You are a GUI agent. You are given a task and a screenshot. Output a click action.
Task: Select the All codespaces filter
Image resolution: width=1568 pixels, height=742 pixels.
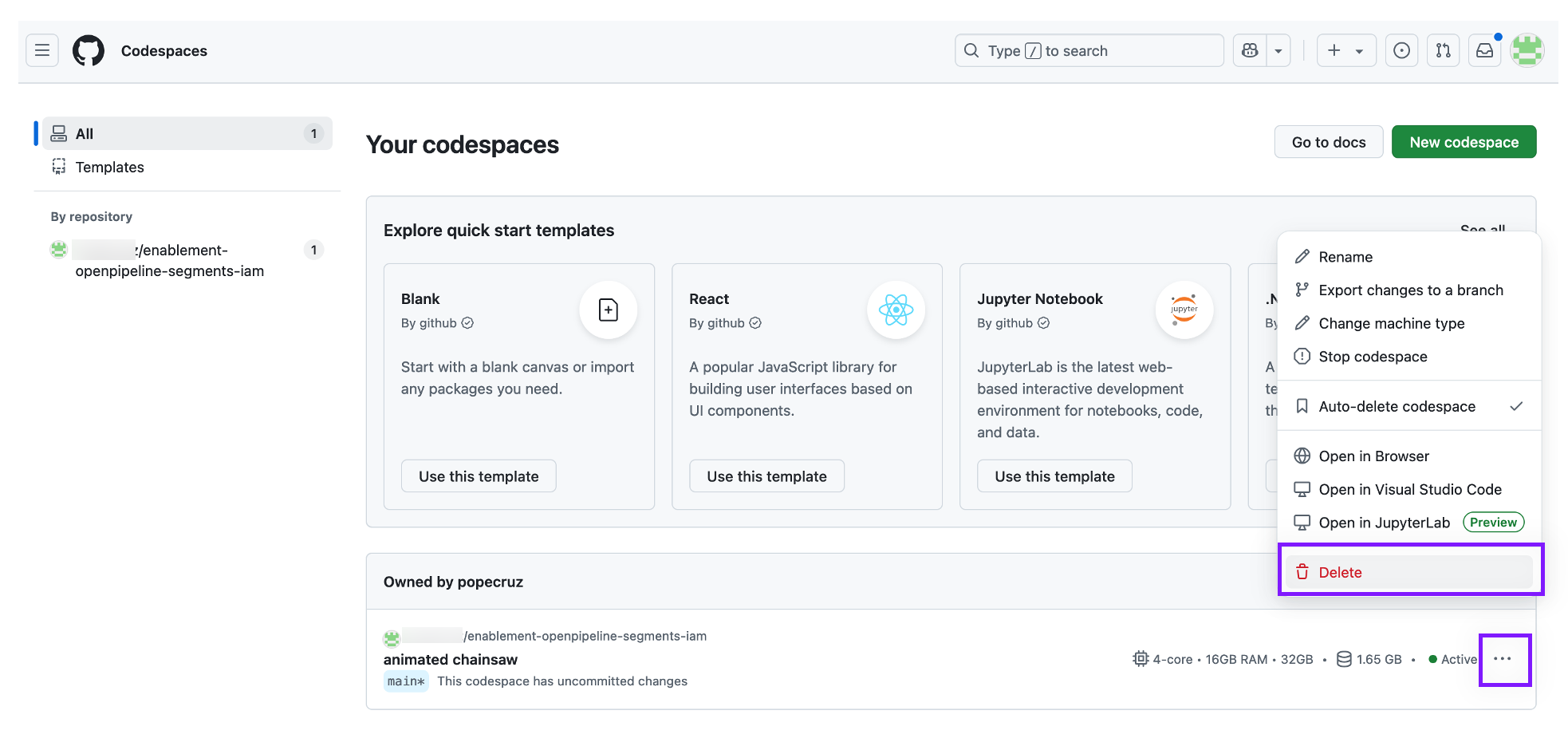pyautogui.click(x=187, y=133)
